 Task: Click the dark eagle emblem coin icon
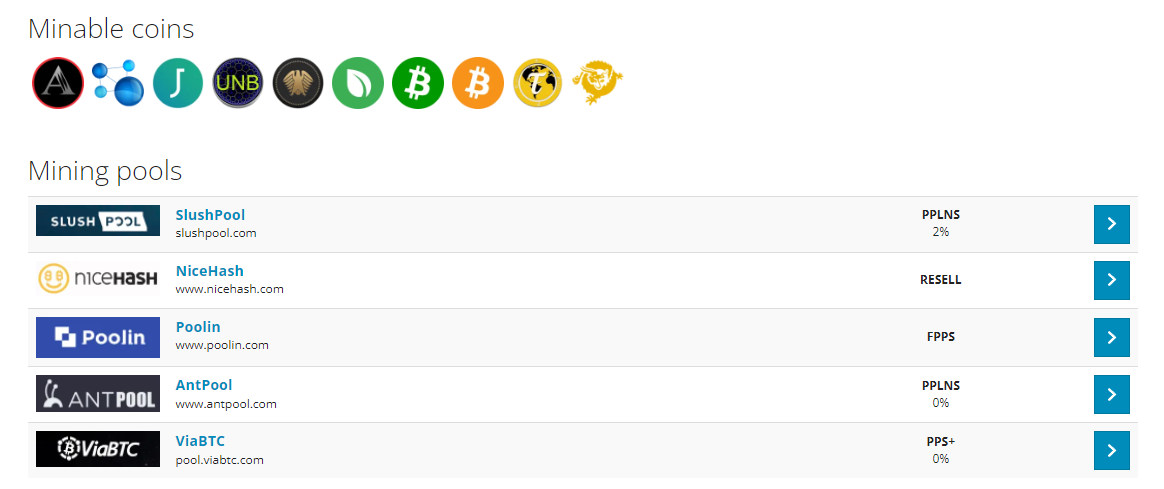pos(298,83)
